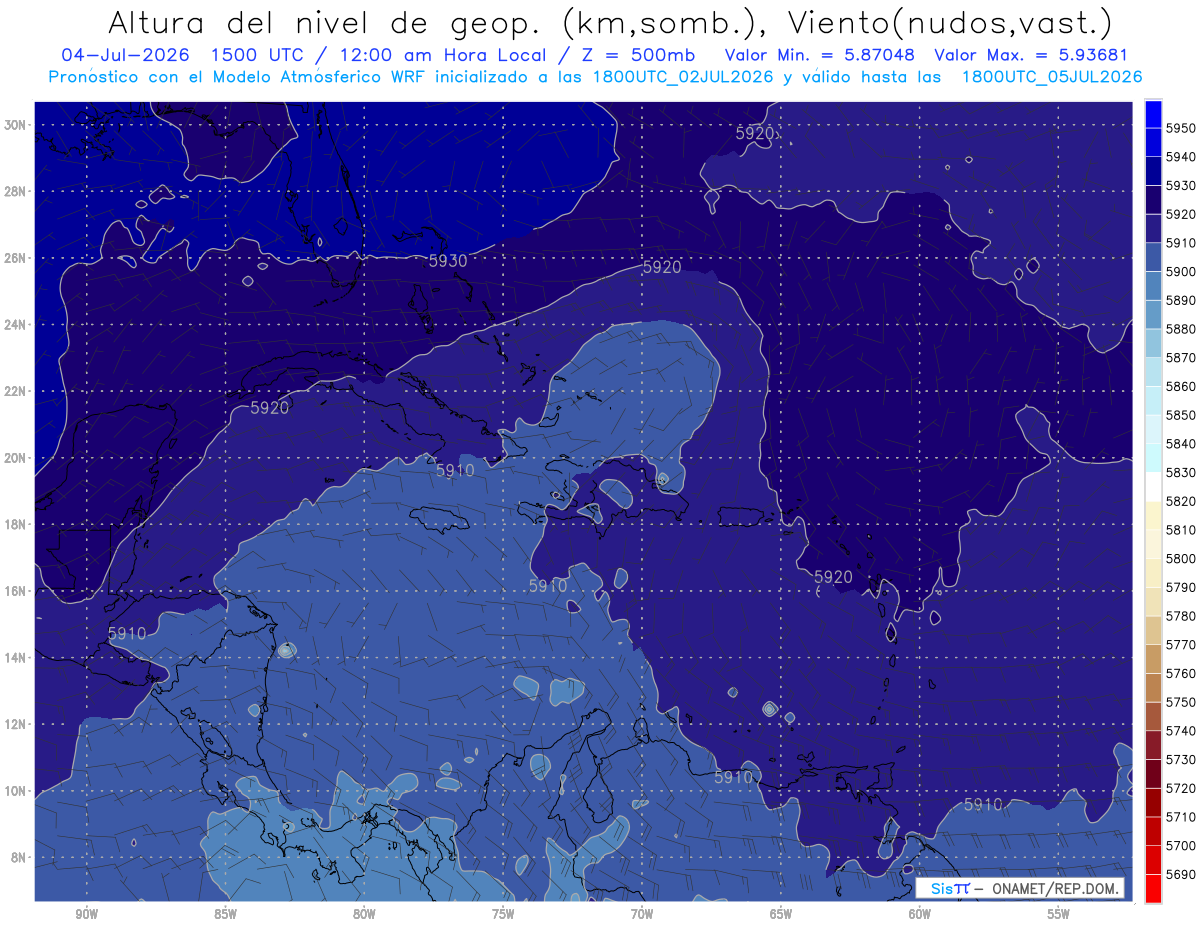Click the 'Valor Min. = 5.87048' text
Image resolution: width=1200 pixels, height=927 pixels.
(x=819, y=55)
